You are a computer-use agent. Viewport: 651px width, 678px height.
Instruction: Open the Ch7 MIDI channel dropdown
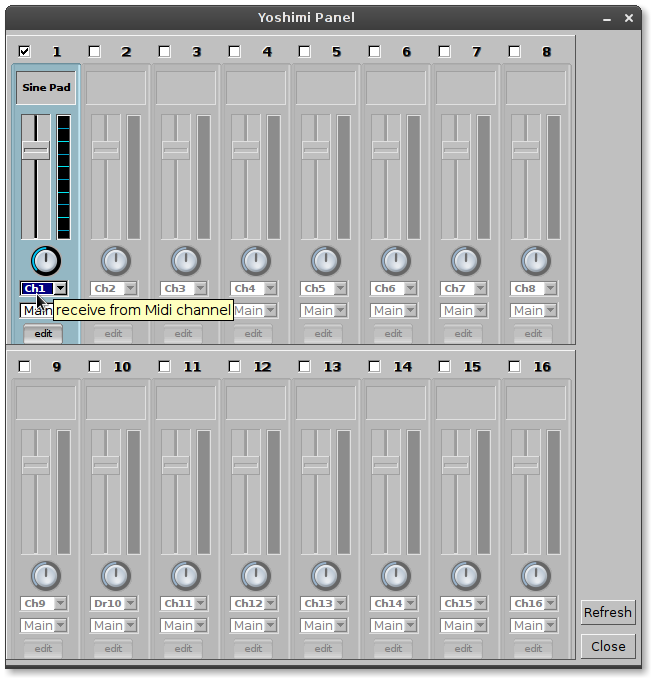(464, 288)
